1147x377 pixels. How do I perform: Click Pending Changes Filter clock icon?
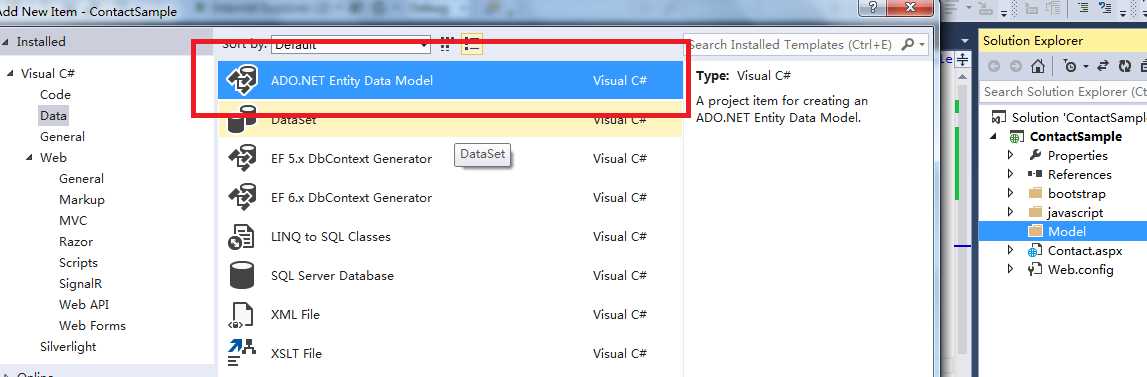(1070, 66)
